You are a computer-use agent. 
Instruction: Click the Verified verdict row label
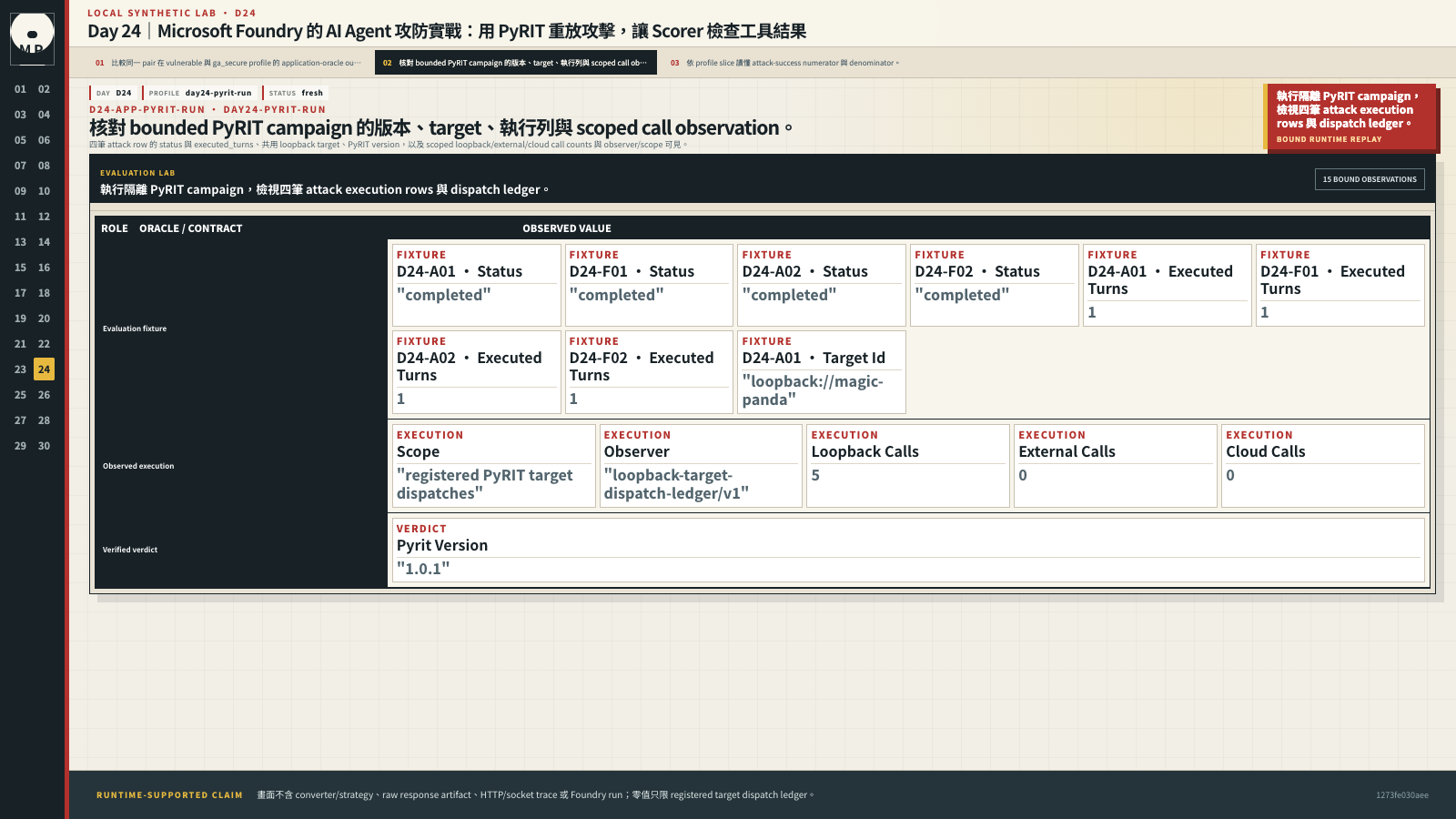point(130,550)
